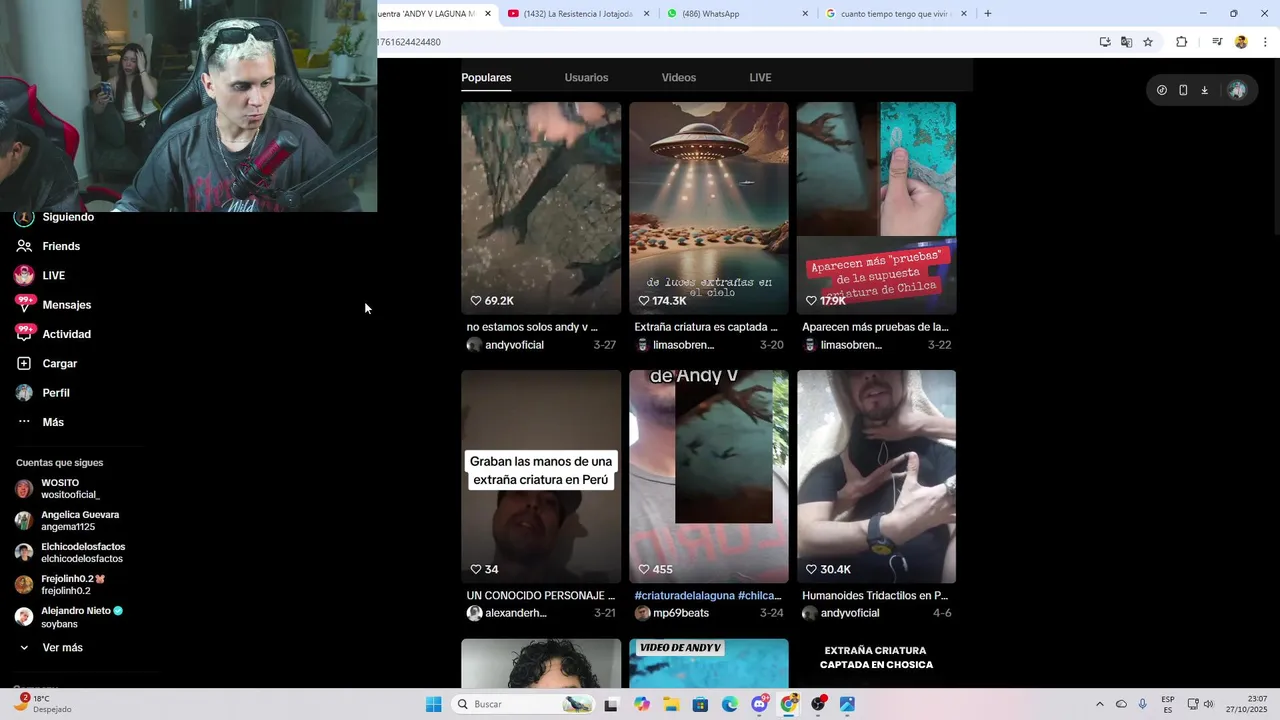1280x720 pixels.
Task: Click install app icon in address bar
Action: click(1105, 42)
